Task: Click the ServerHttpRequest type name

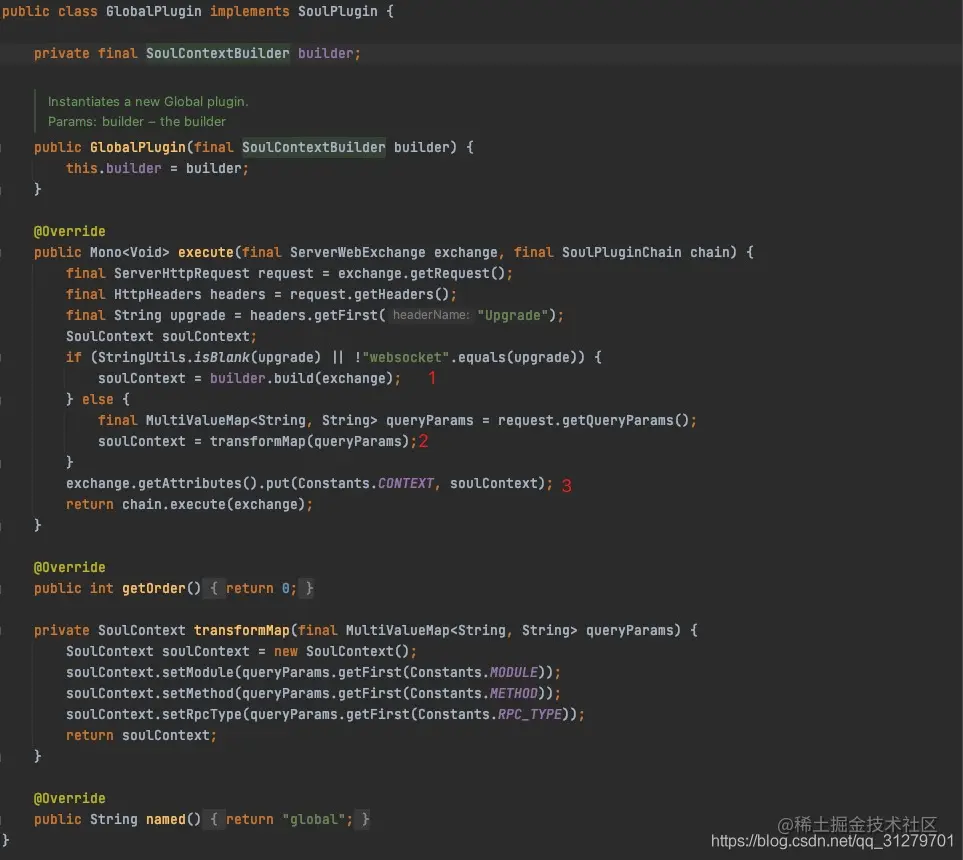Action: pyautogui.click(x=182, y=273)
